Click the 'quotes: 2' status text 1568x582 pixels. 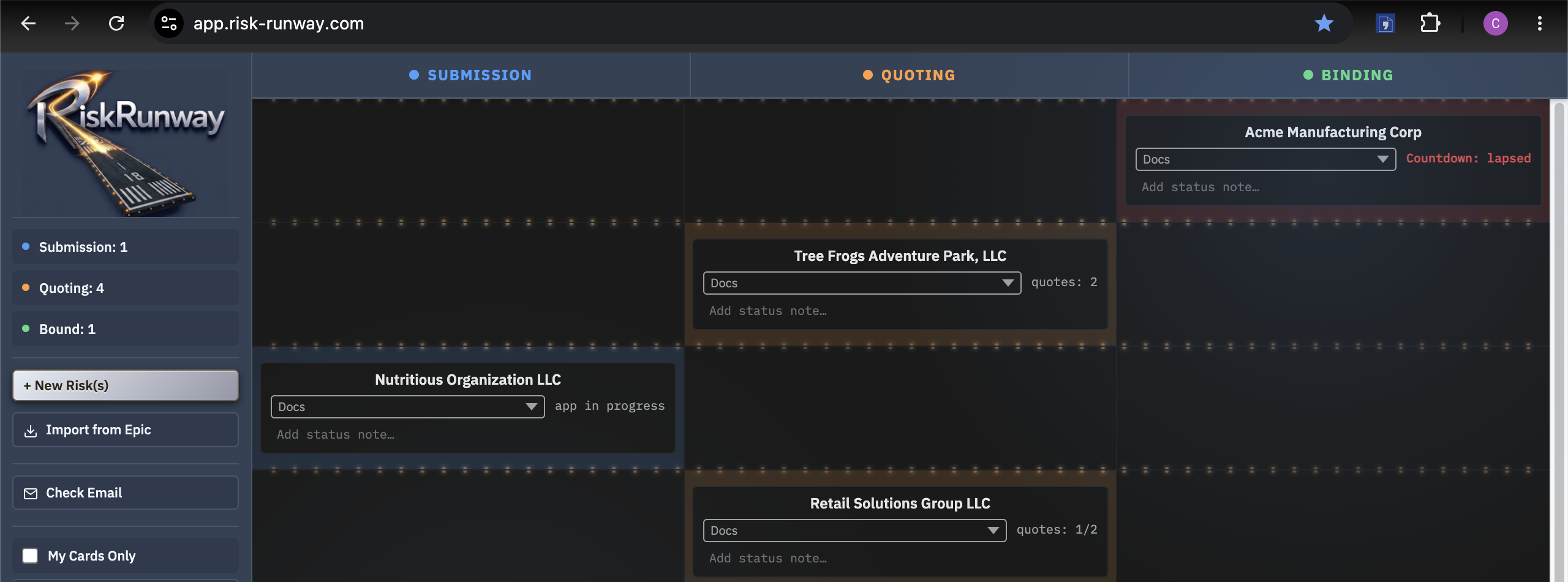[1064, 282]
